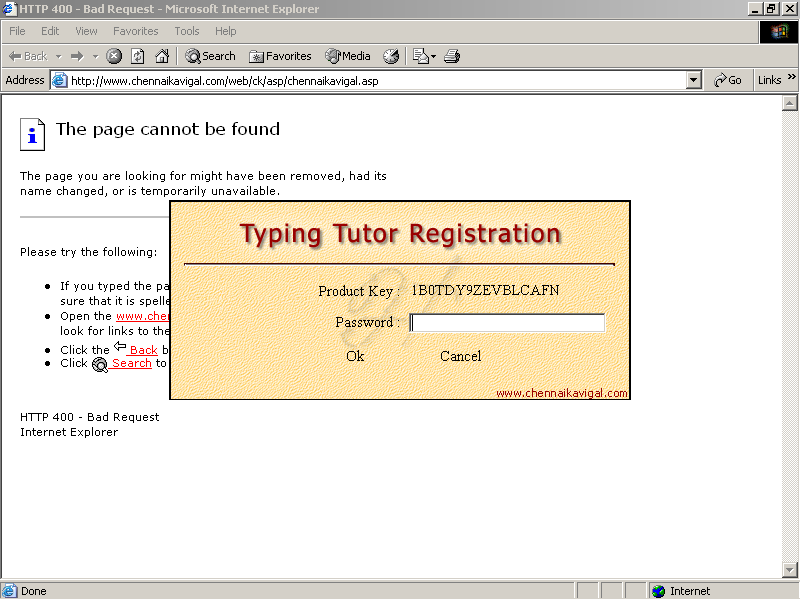Open the Media pane from toolbar
This screenshot has width=800, height=600.
pos(347,56)
